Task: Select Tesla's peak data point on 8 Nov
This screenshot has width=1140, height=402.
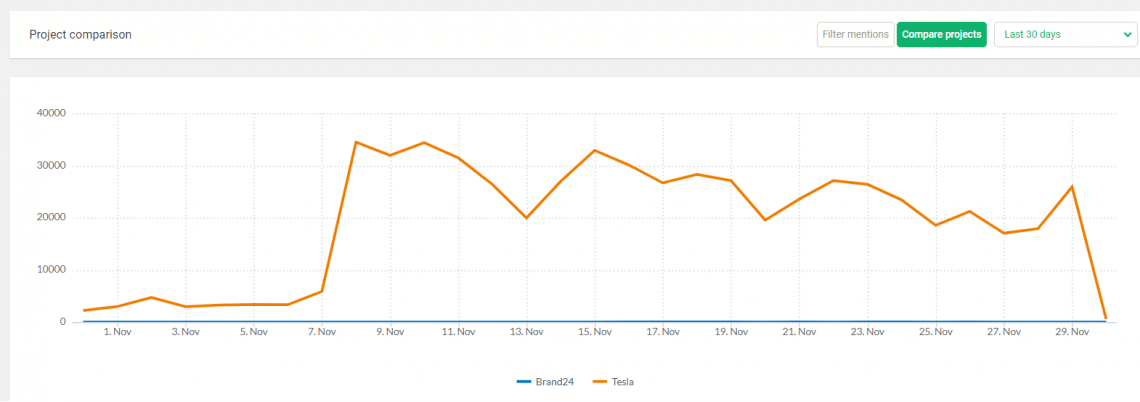Action: click(x=356, y=142)
